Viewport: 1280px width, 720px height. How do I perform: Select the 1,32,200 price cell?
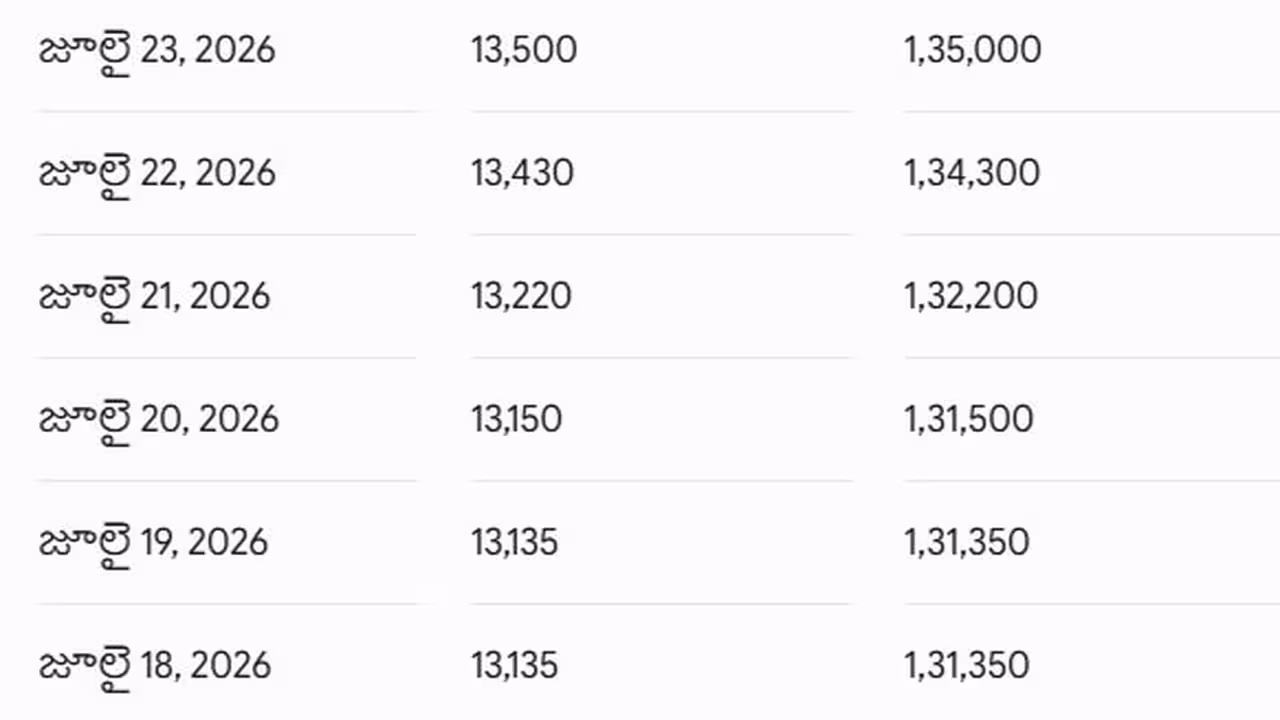point(970,296)
